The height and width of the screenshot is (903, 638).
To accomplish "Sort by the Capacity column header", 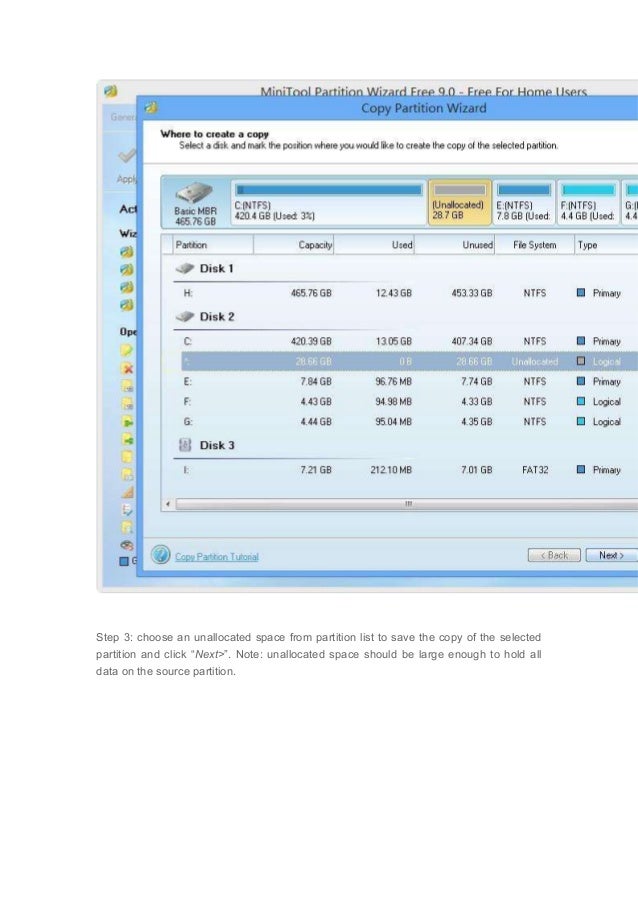I will coord(294,245).
